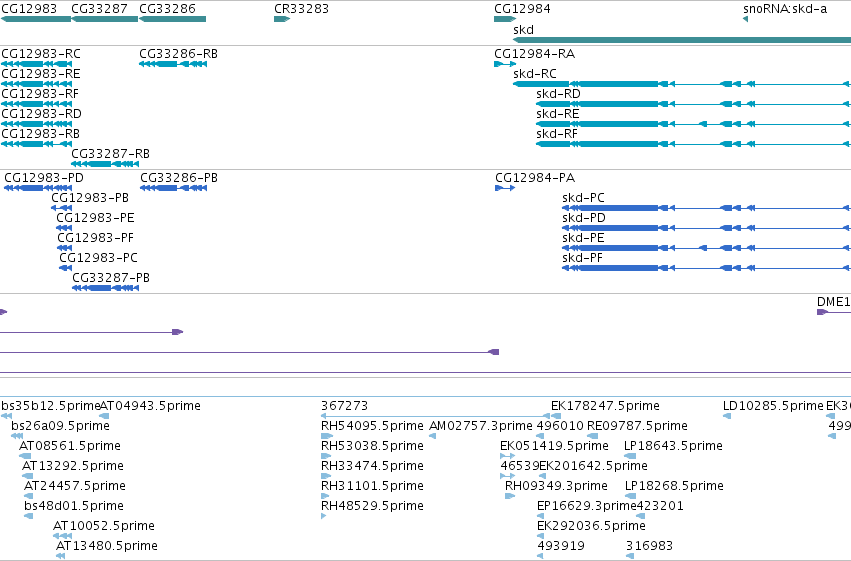This screenshot has width=851, height=561.
Task: Select the bs35b12.5prime EST label
Action: 50,406
